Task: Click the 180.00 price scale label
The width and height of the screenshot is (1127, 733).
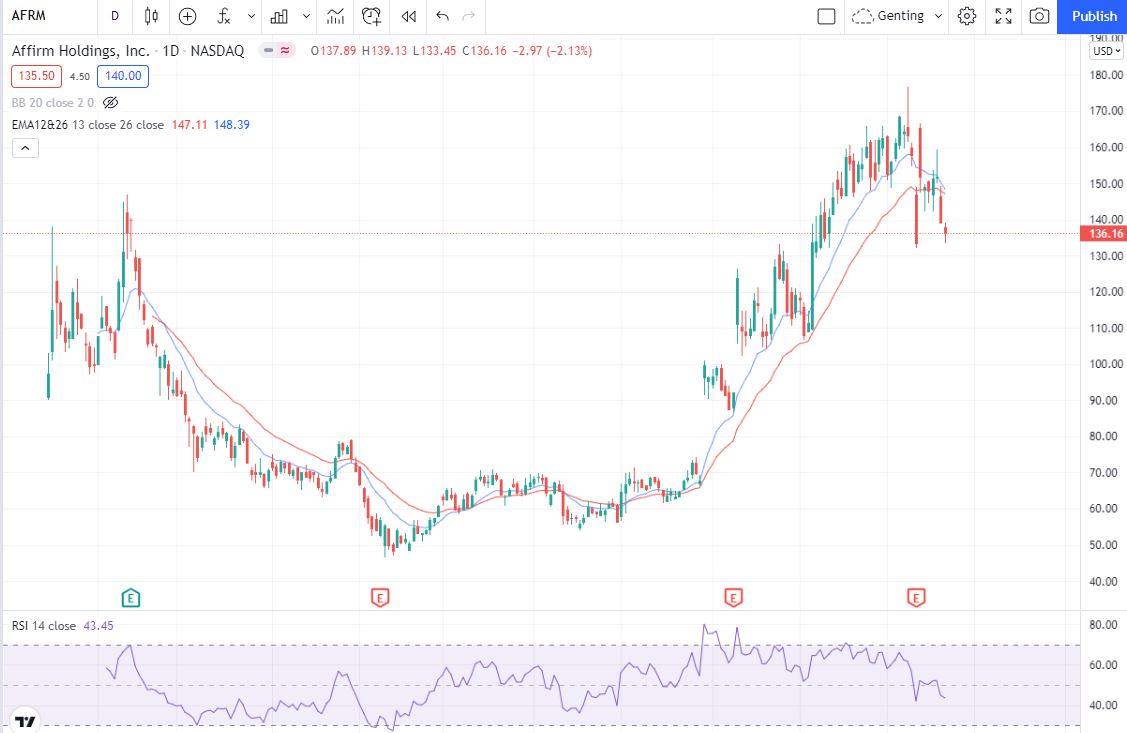Action: (1106, 75)
